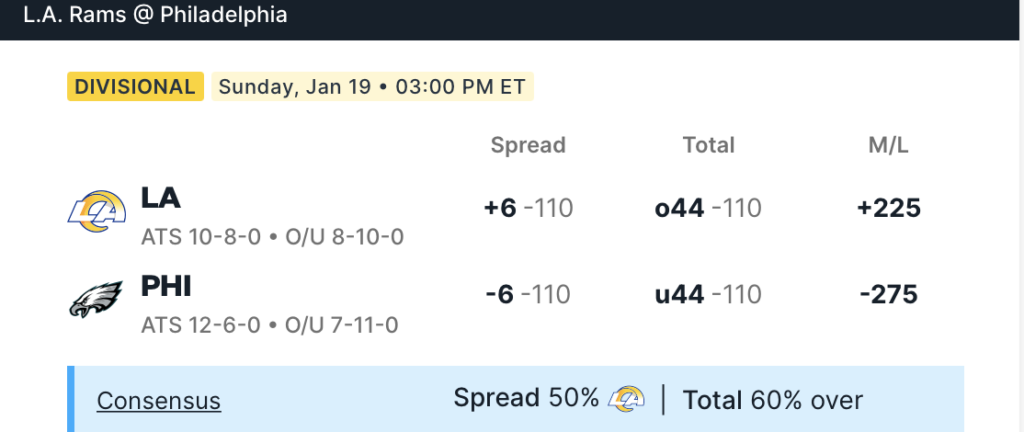
Task: Click the Spread column header
Action: tap(528, 145)
